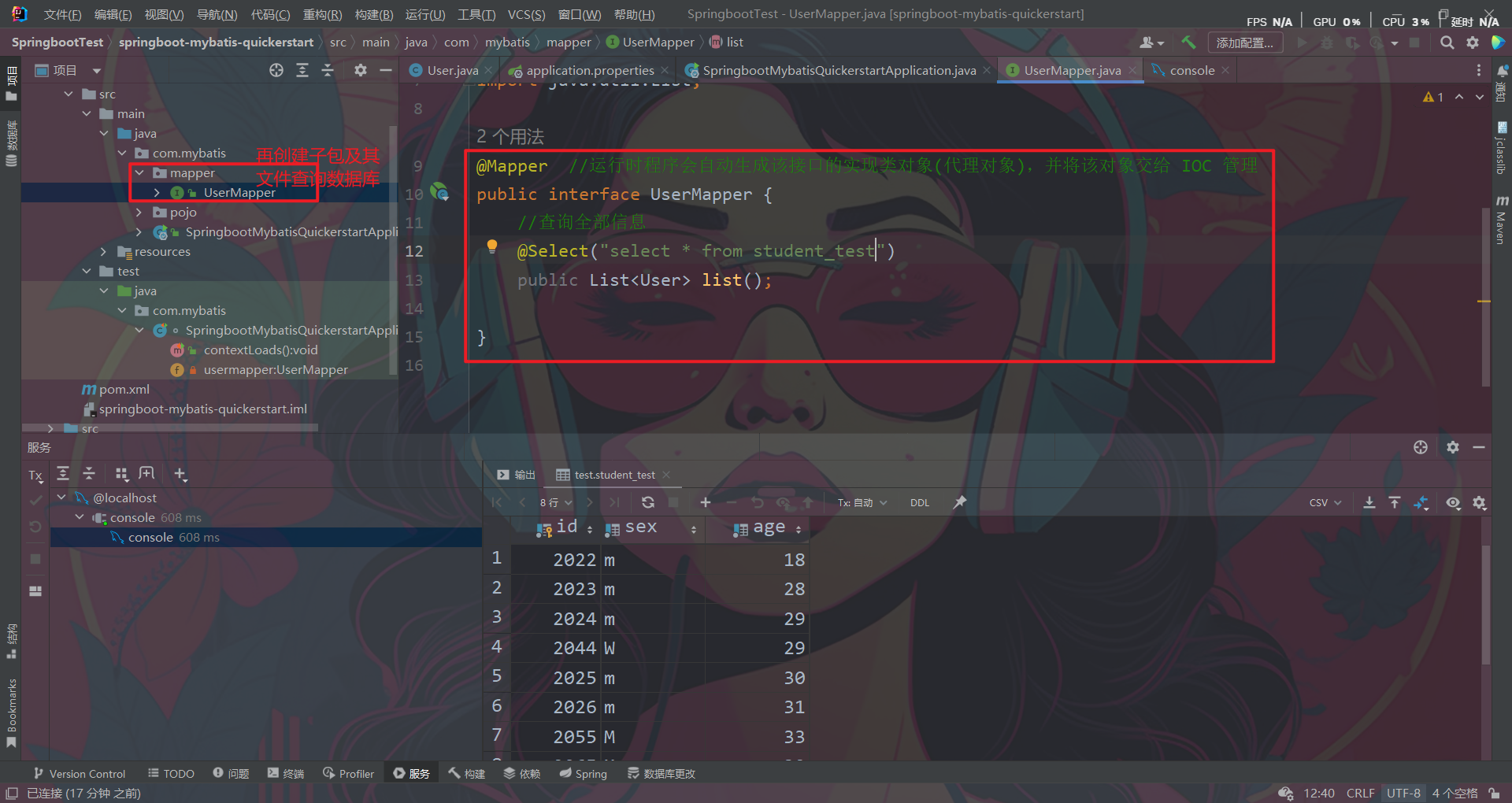Open the 重构(R) menu
The width and height of the screenshot is (1512, 803).
[x=322, y=15]
